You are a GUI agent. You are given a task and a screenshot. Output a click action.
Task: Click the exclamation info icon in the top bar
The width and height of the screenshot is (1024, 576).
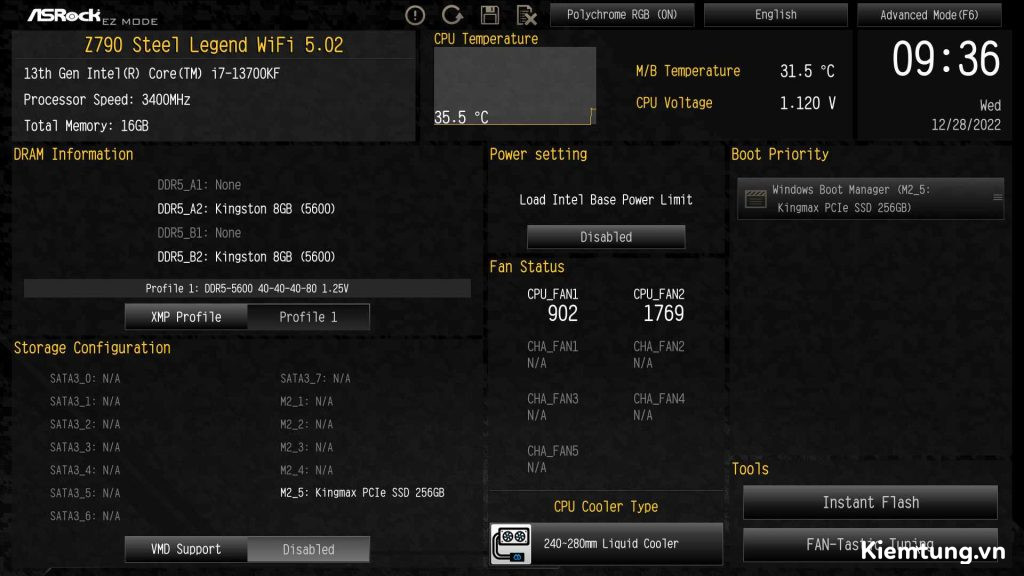pos(415,15)
